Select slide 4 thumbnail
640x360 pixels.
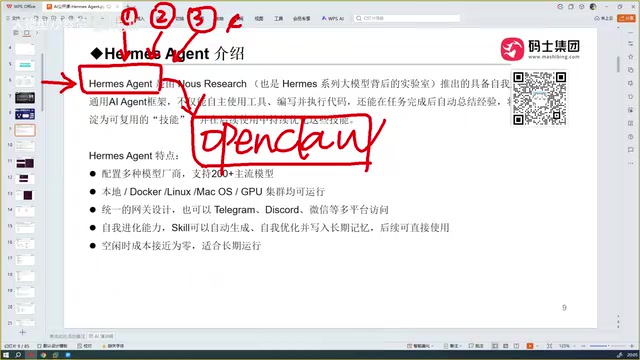pos(25,49)
